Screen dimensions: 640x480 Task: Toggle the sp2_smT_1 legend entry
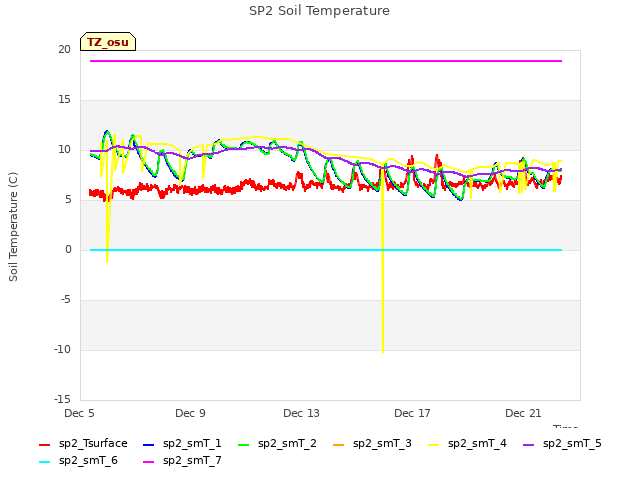(x=182, y=444)
